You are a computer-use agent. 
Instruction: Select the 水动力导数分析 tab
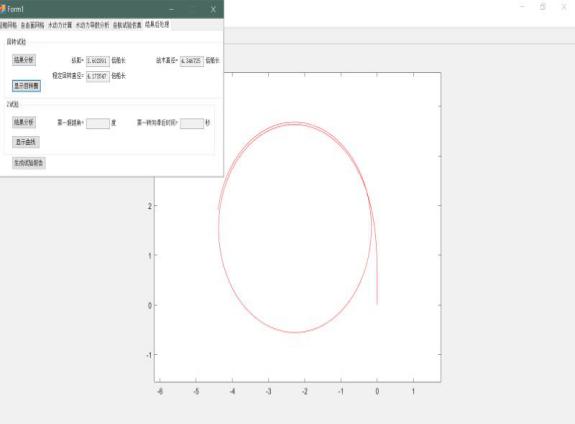(x=92, y=25)
